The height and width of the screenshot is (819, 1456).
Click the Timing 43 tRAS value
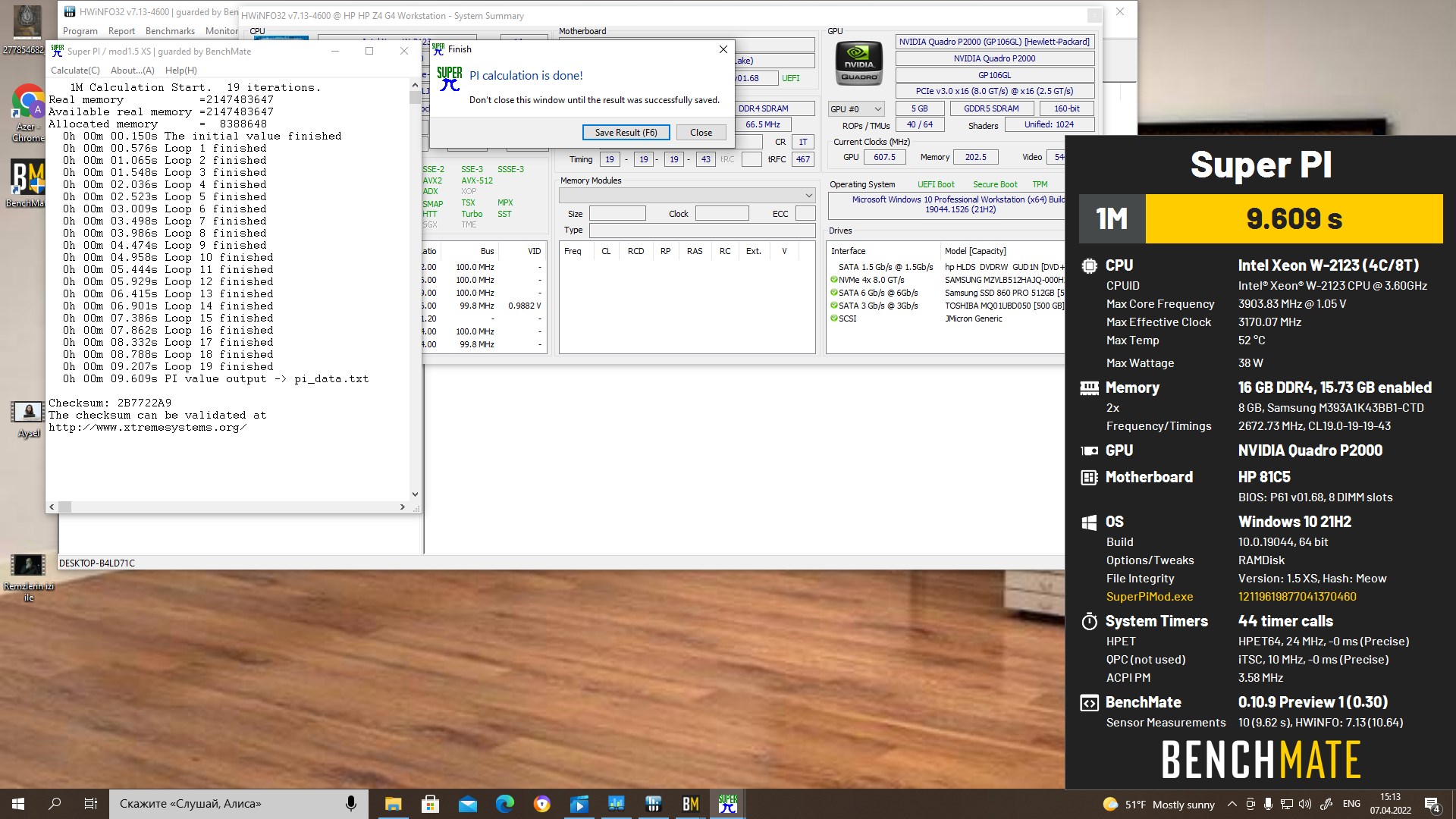coord(706,159)
